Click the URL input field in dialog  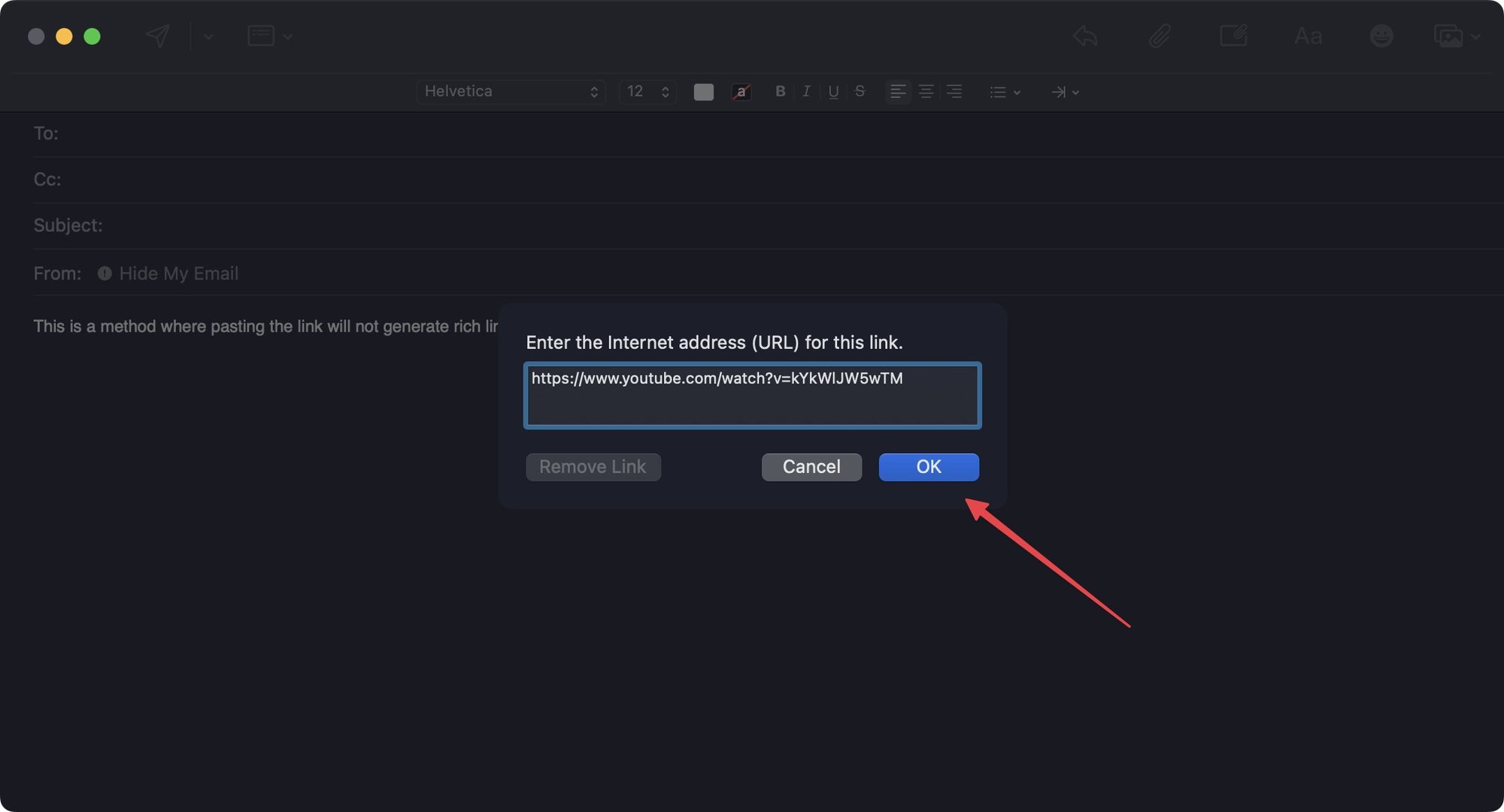[752, 395]
